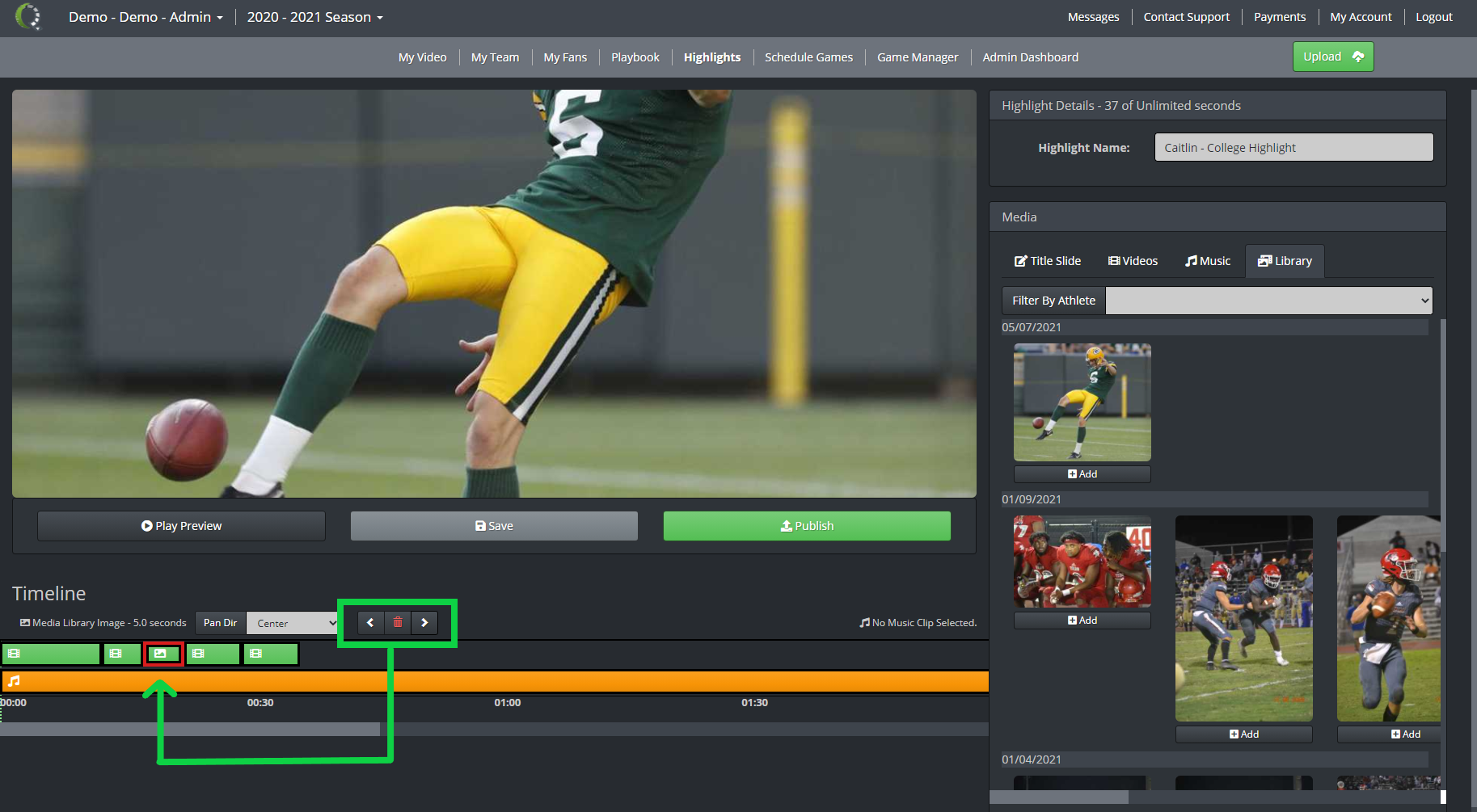Click the night game tackle thumbnail
Image resolution: width=1477 pixels, height=812 pixels.
(x=1244, y=619)
